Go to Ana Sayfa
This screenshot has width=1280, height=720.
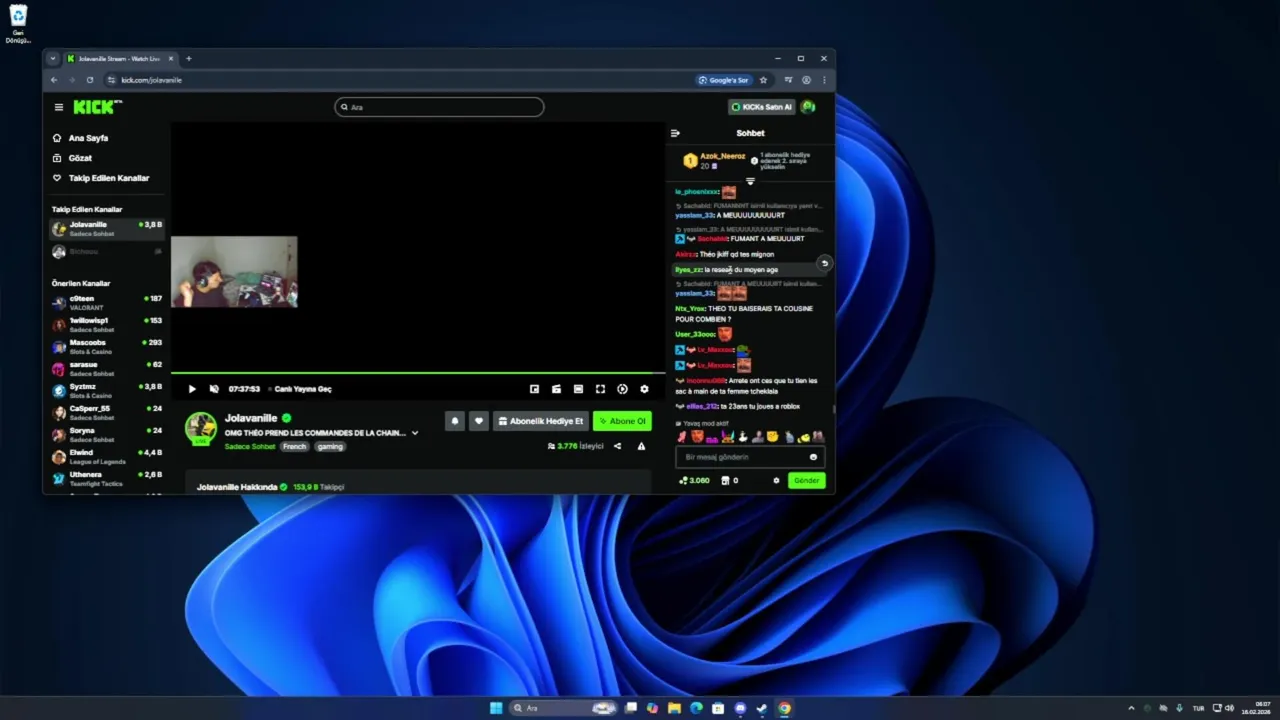[88, 138]
